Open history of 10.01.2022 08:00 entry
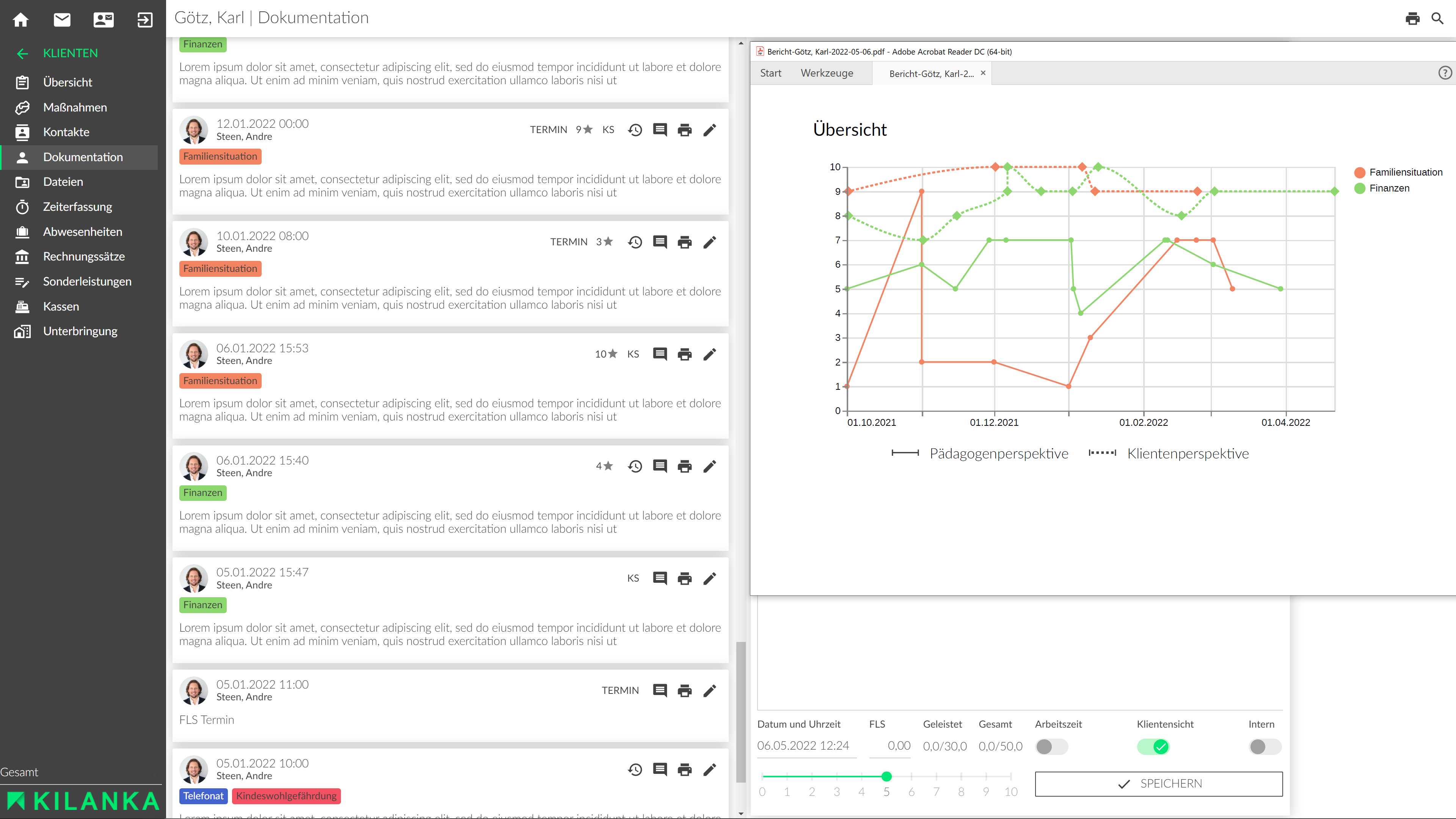1456x819 pixels. coord(635,242)
